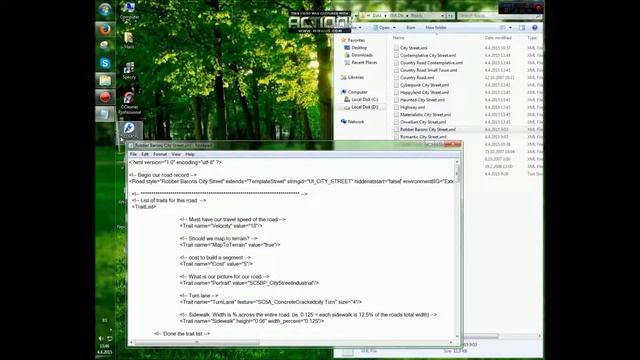Select Computer in Explorer sidebar
The width and height of the screenshot is (640, 360).
click(358, 92)
